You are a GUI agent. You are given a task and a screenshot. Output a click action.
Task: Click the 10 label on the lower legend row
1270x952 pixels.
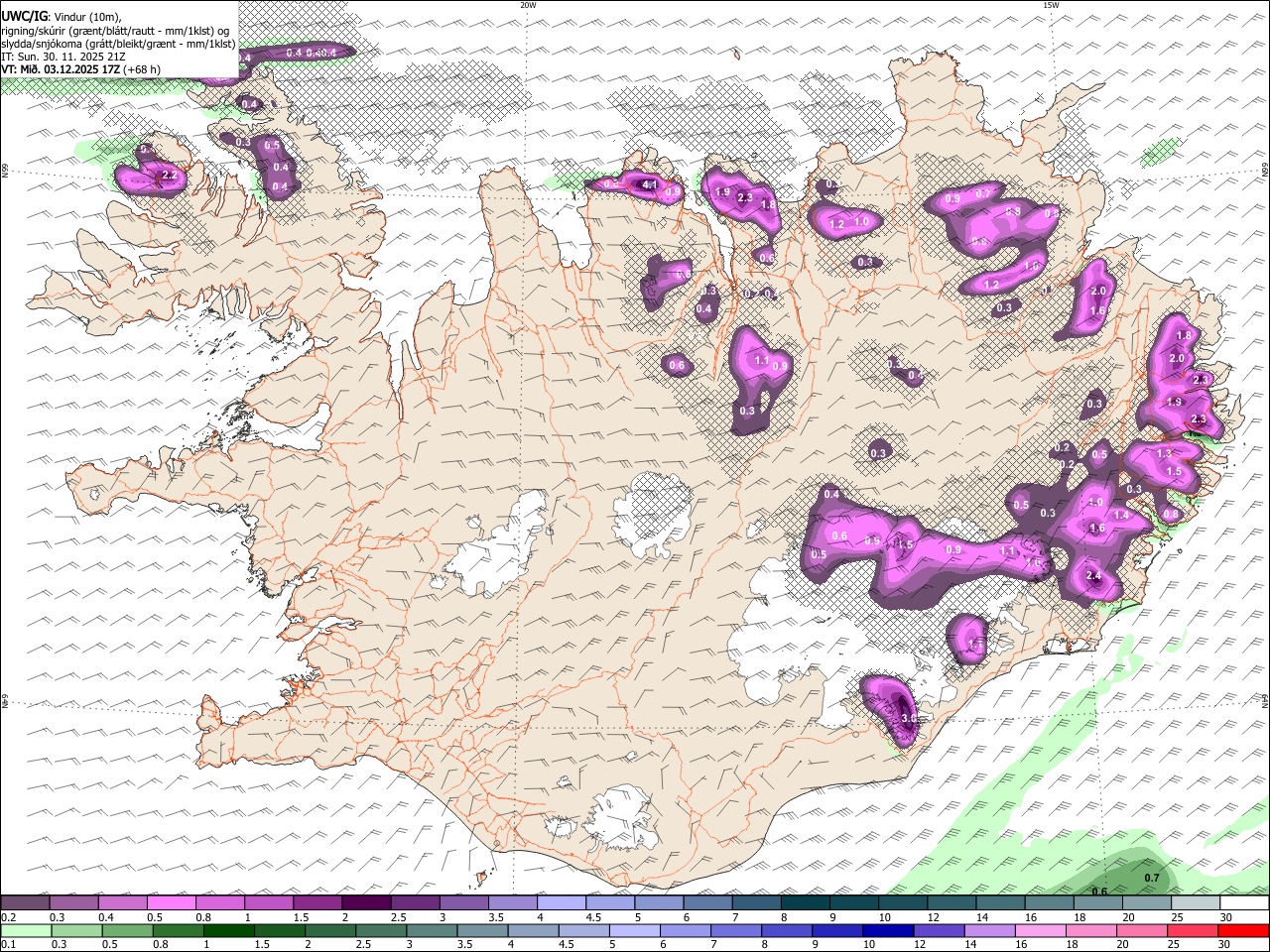[x=869, y=944]
